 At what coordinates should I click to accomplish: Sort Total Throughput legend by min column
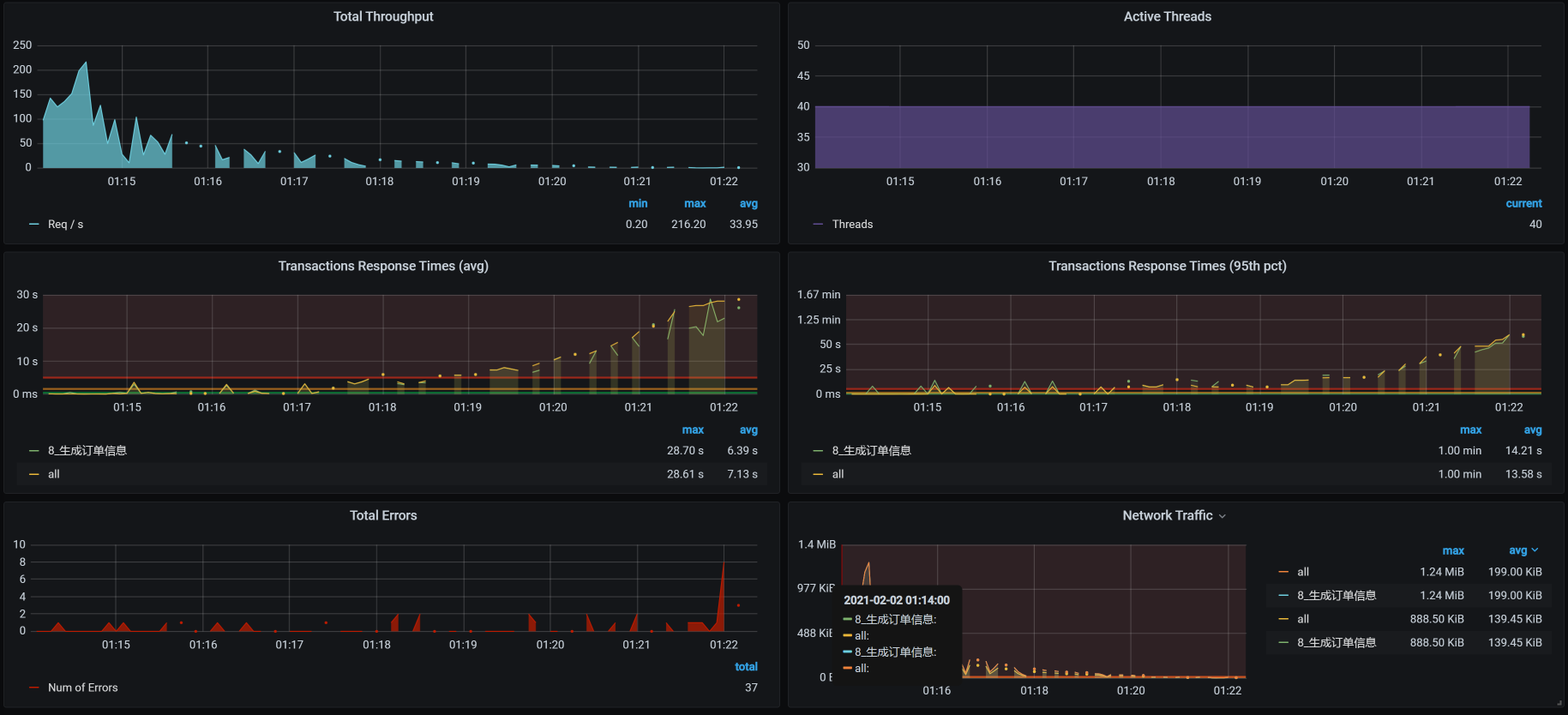[x=638, y=204]
